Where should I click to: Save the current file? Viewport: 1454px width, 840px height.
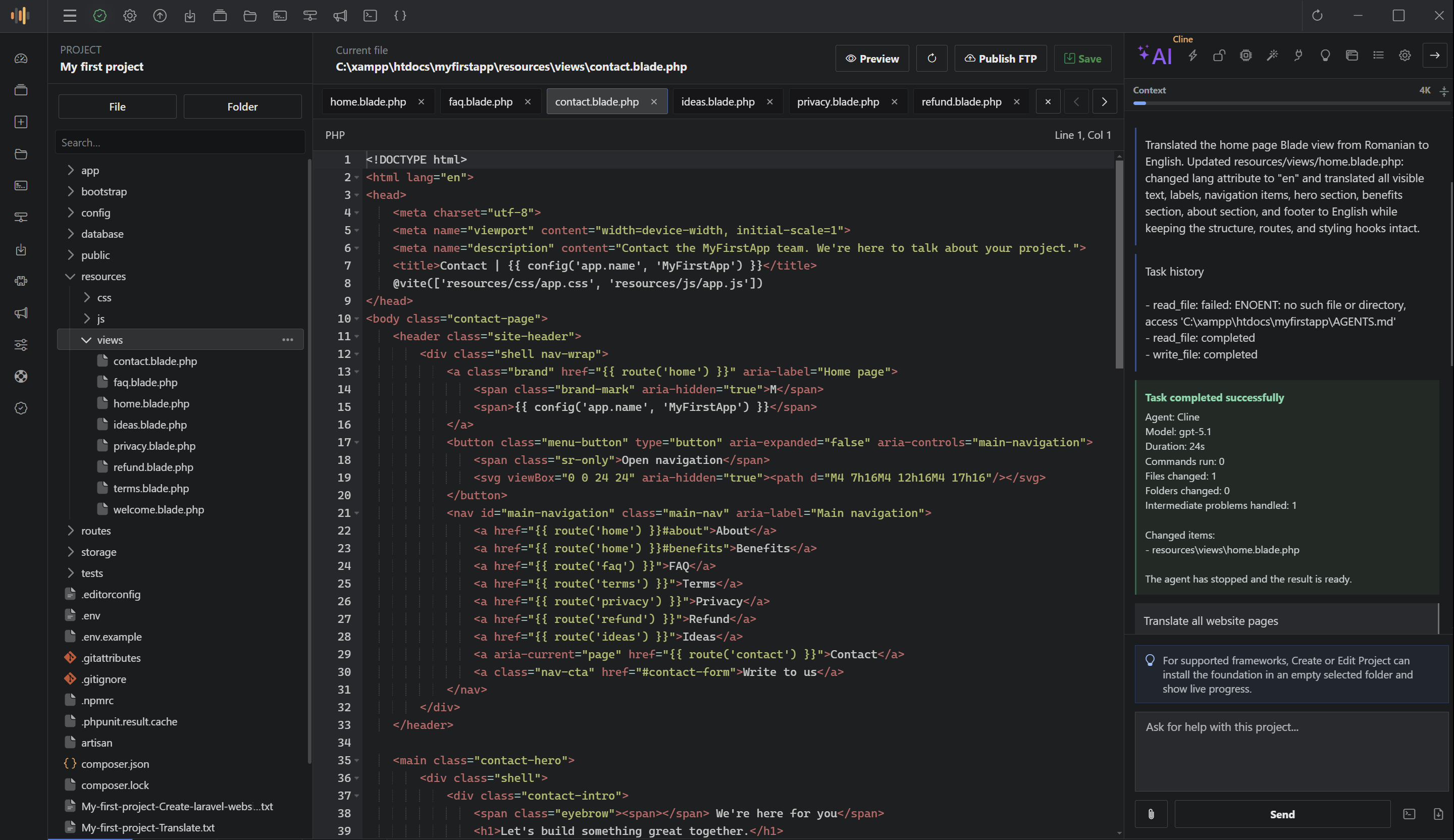1082,58
